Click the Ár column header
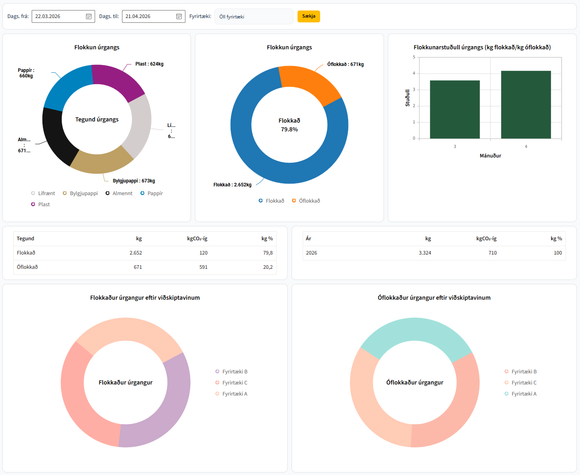 click(x=308, y=239)
